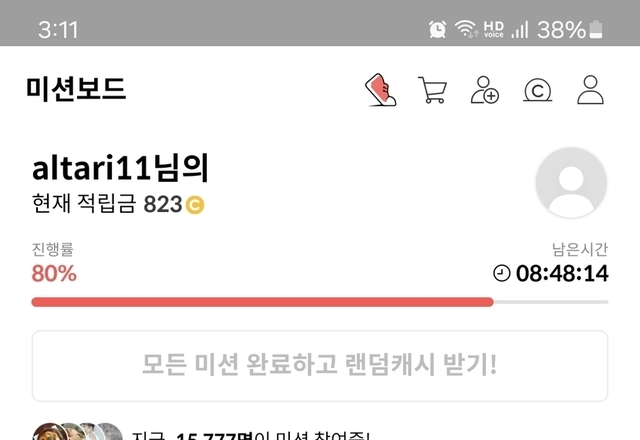Tap the alarm icon in status bar
640x440 pixels.
pyautogui.click(x=437, y=29)
